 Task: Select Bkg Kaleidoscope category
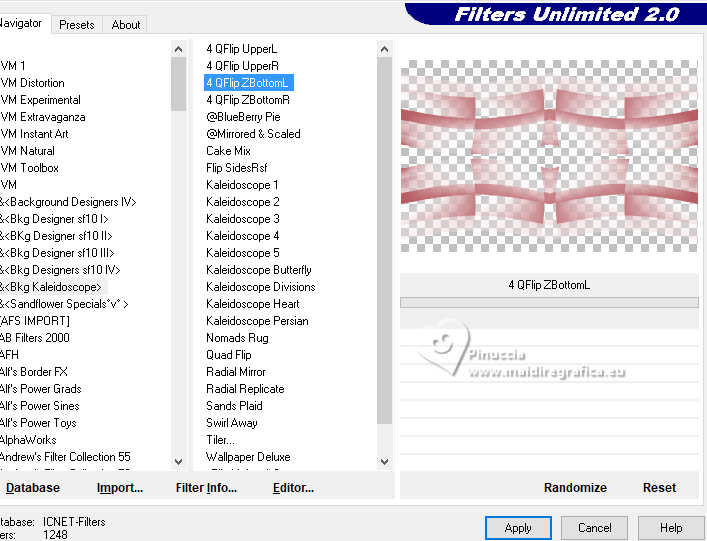[51, 287]
